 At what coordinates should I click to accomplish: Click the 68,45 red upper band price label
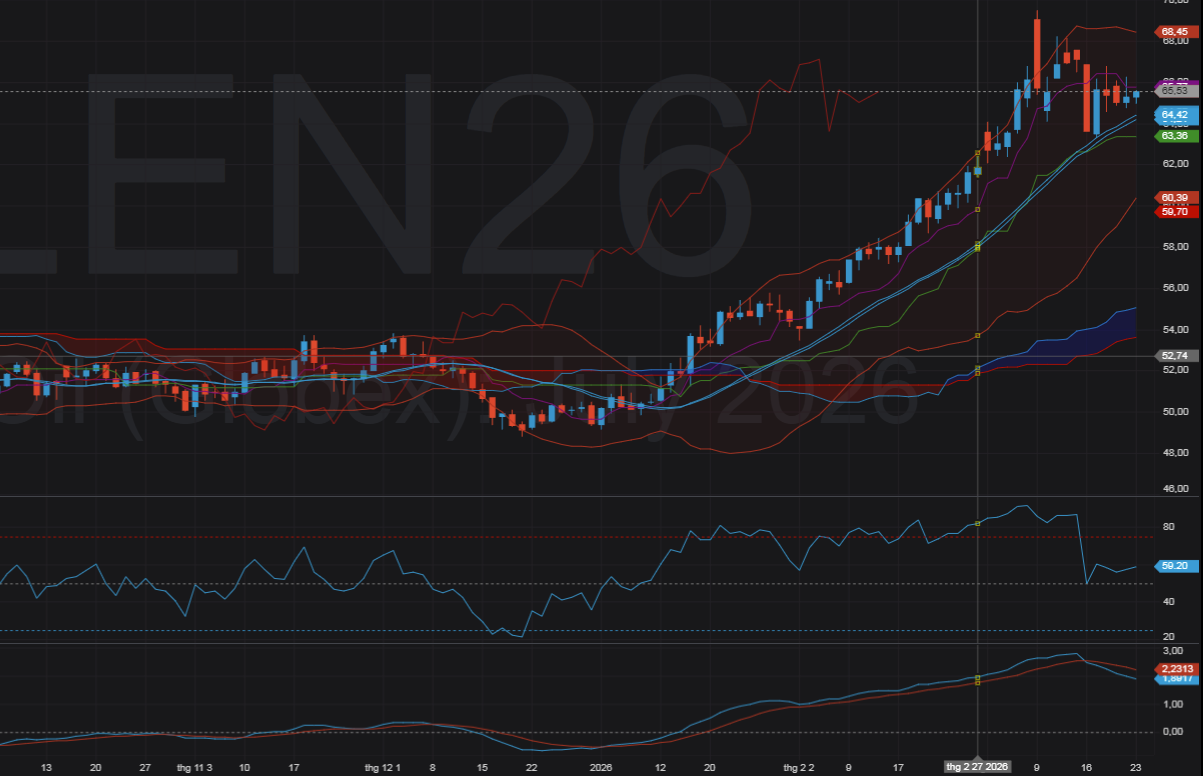click(1173, 32)
